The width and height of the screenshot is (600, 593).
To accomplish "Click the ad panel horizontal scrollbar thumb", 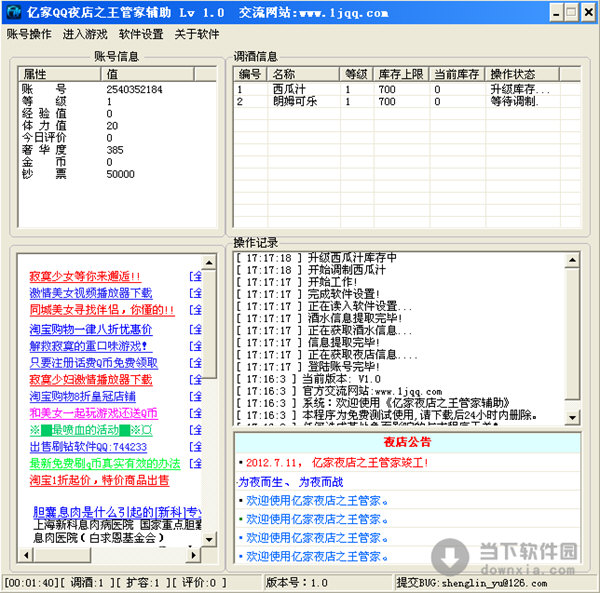I will [x=62, y=555].
